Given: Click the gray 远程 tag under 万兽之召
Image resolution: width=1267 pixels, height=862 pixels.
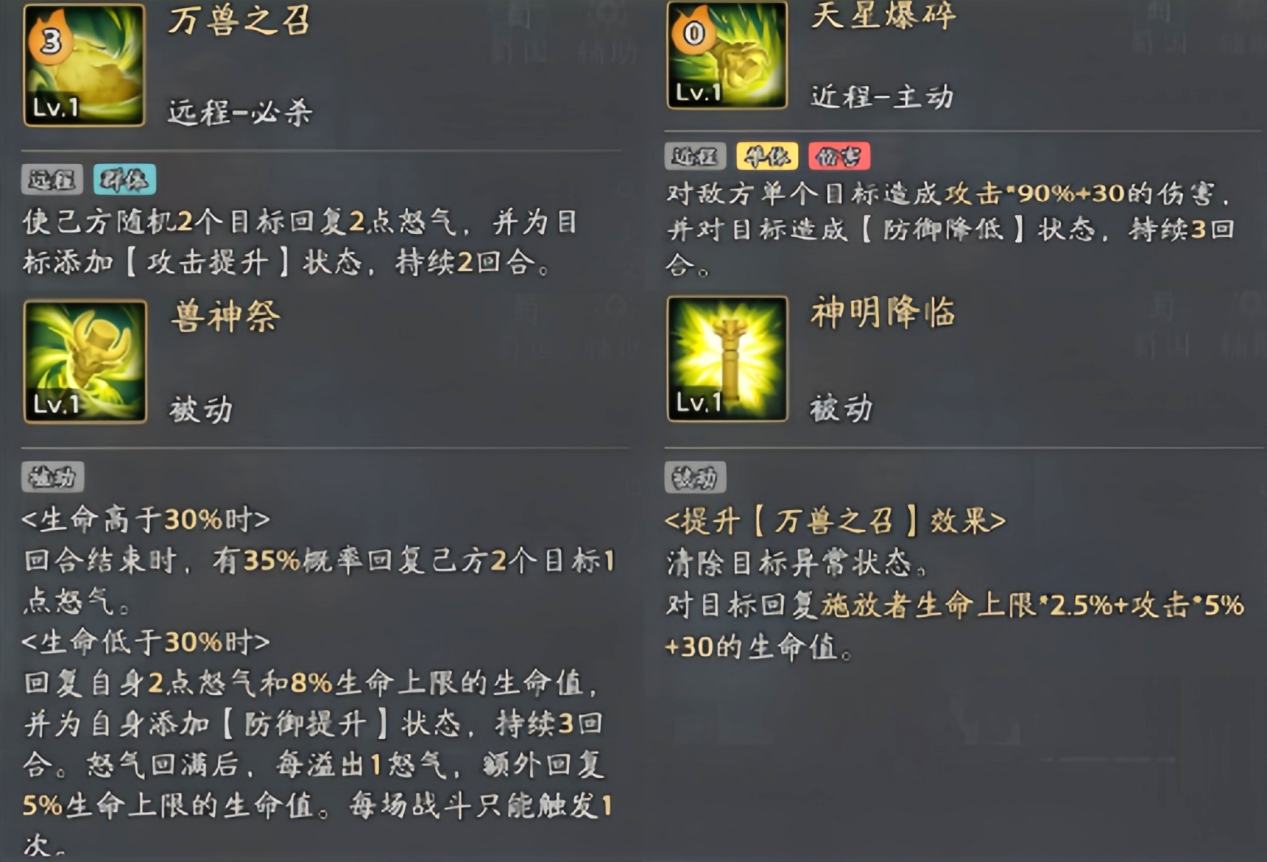Looking at the screenshot, I should tap(53, 180).
